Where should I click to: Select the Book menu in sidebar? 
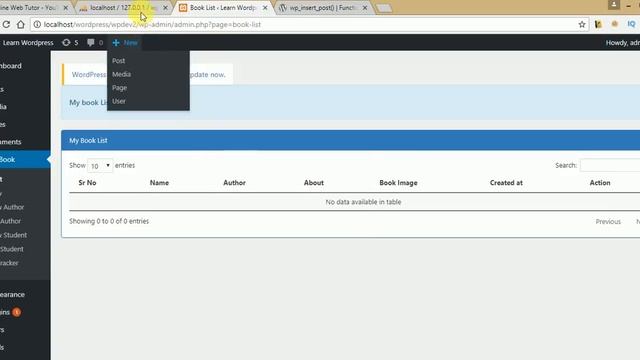(25, 159)
